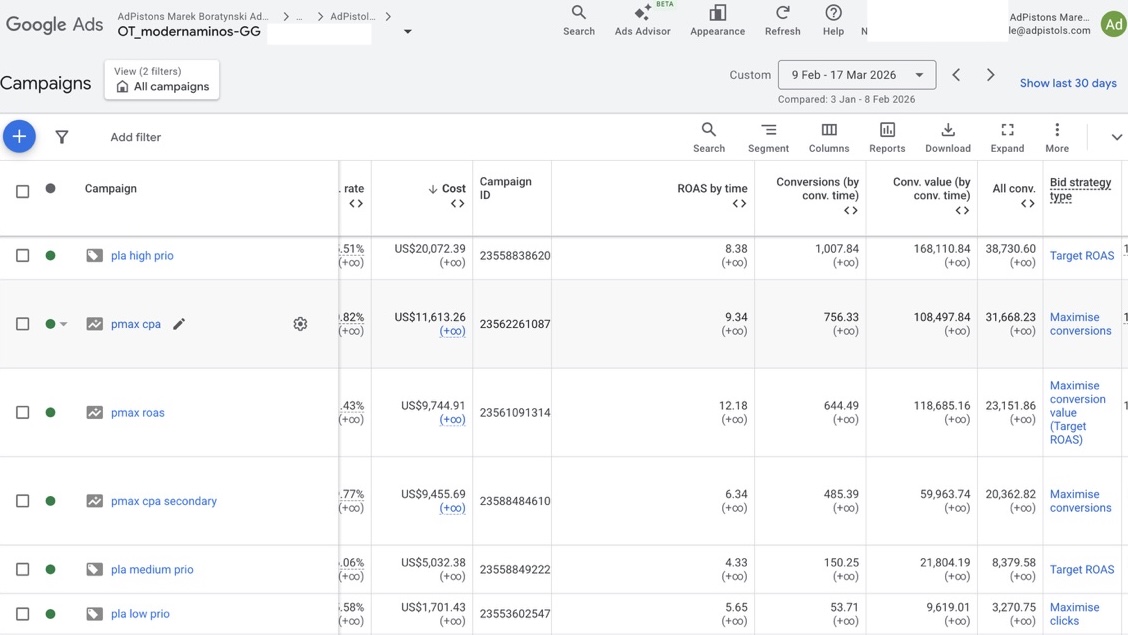Expand the Cost column arrows
This screenshot has width=1128, height=635.
click(x=457, y=204)
